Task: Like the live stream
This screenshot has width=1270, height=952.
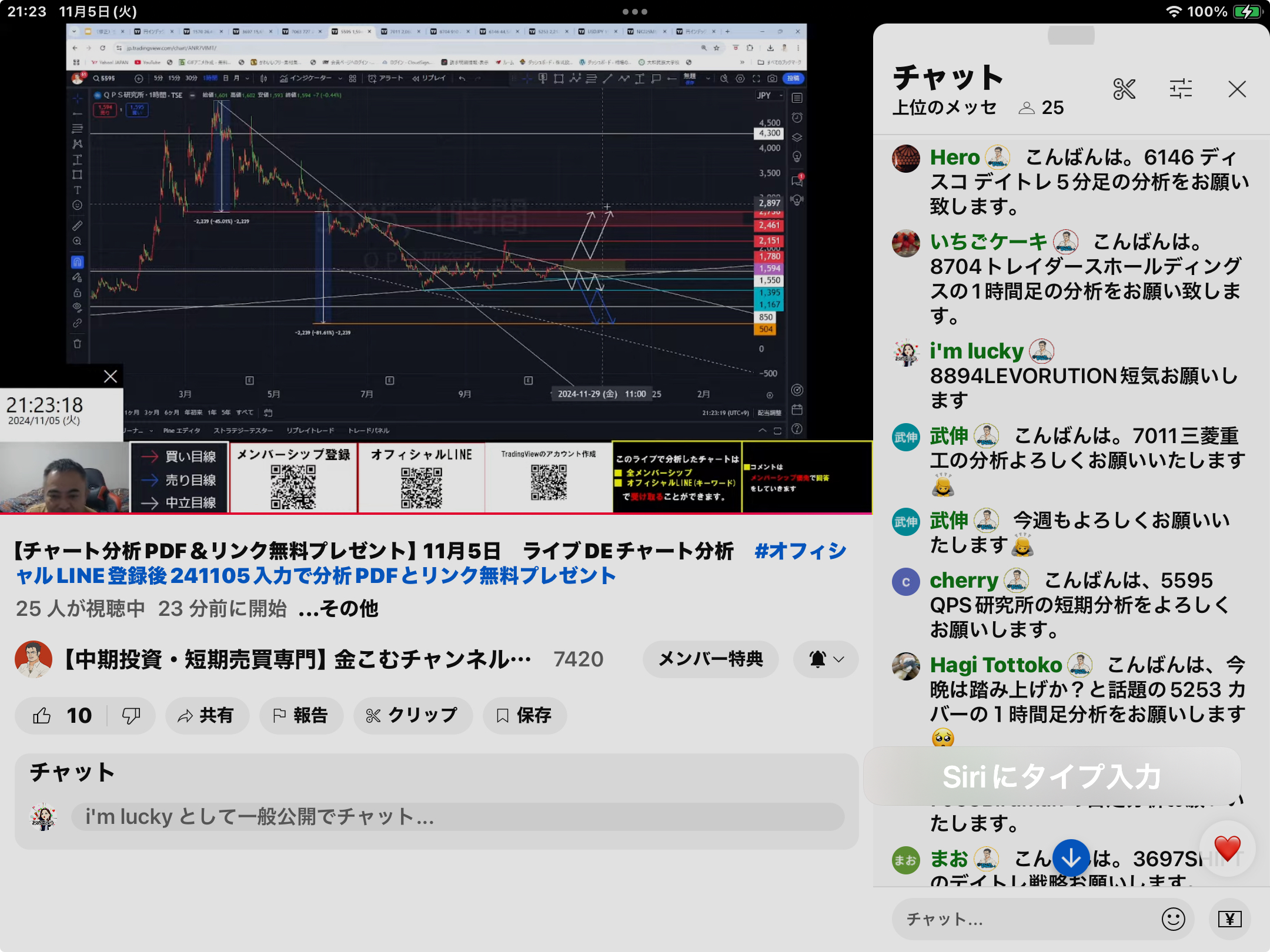Action: [x=61, y=715]
